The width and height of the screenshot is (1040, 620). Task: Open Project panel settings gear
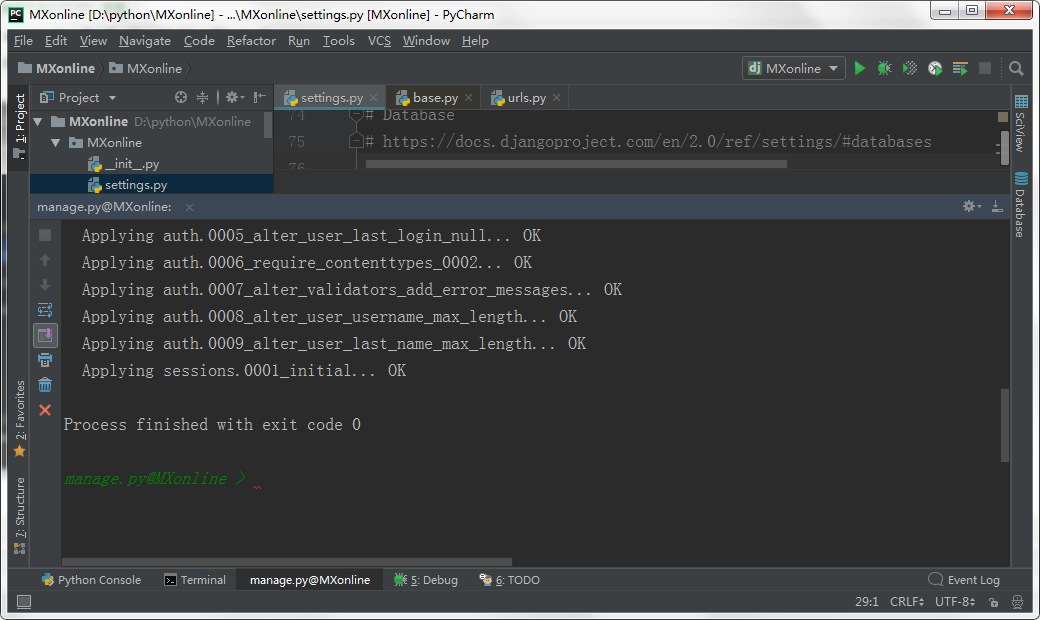click(x=233, y=97)
